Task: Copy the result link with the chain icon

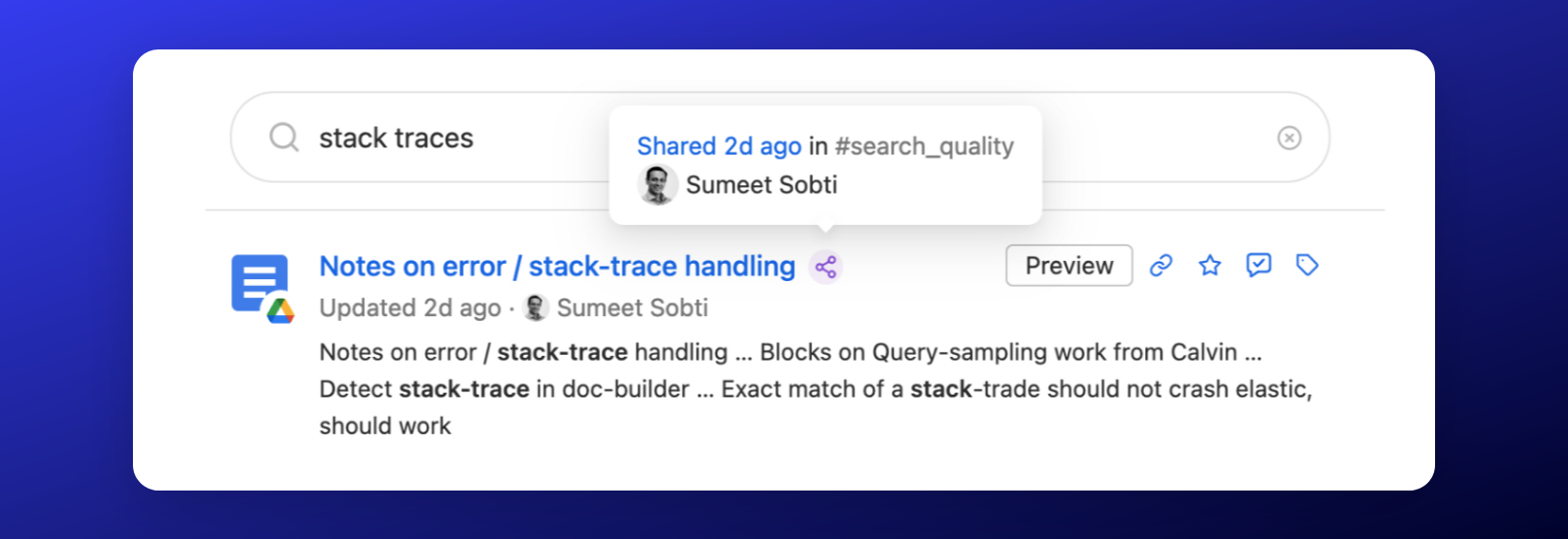Action: pyautogui.click(x=1160, y=266)
